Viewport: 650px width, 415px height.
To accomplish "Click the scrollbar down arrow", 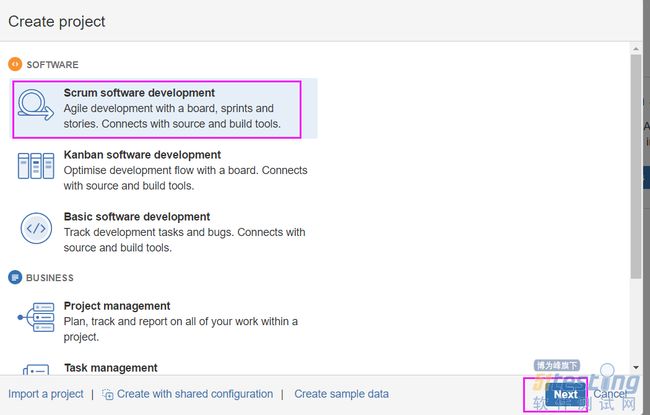I will 636,367.
